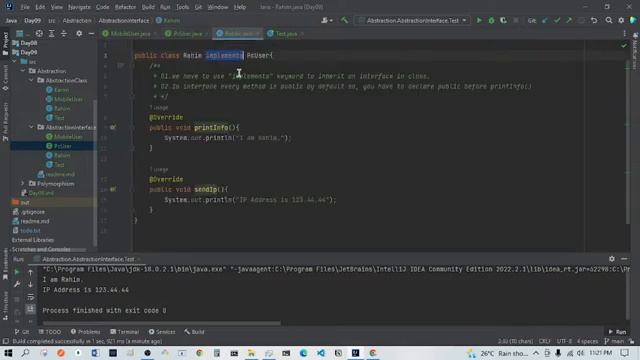The width and height of the screenshot is (640, 360).
Task: Open IDE settings gear in the top toolbar
Action: [621, 20]
